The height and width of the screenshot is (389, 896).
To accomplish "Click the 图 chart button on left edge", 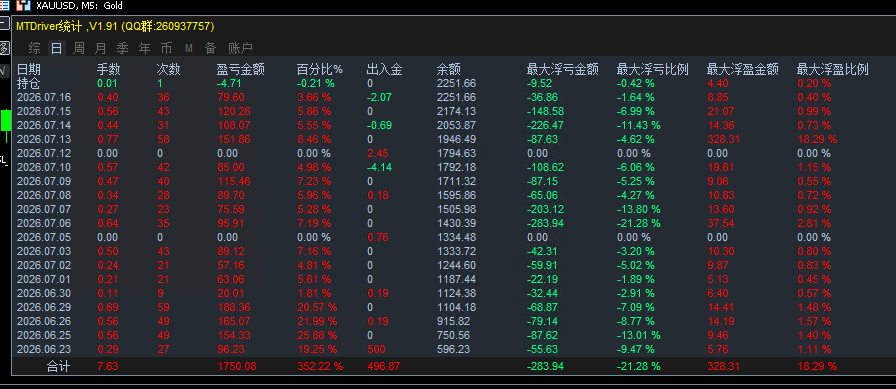I will point(5,48).
